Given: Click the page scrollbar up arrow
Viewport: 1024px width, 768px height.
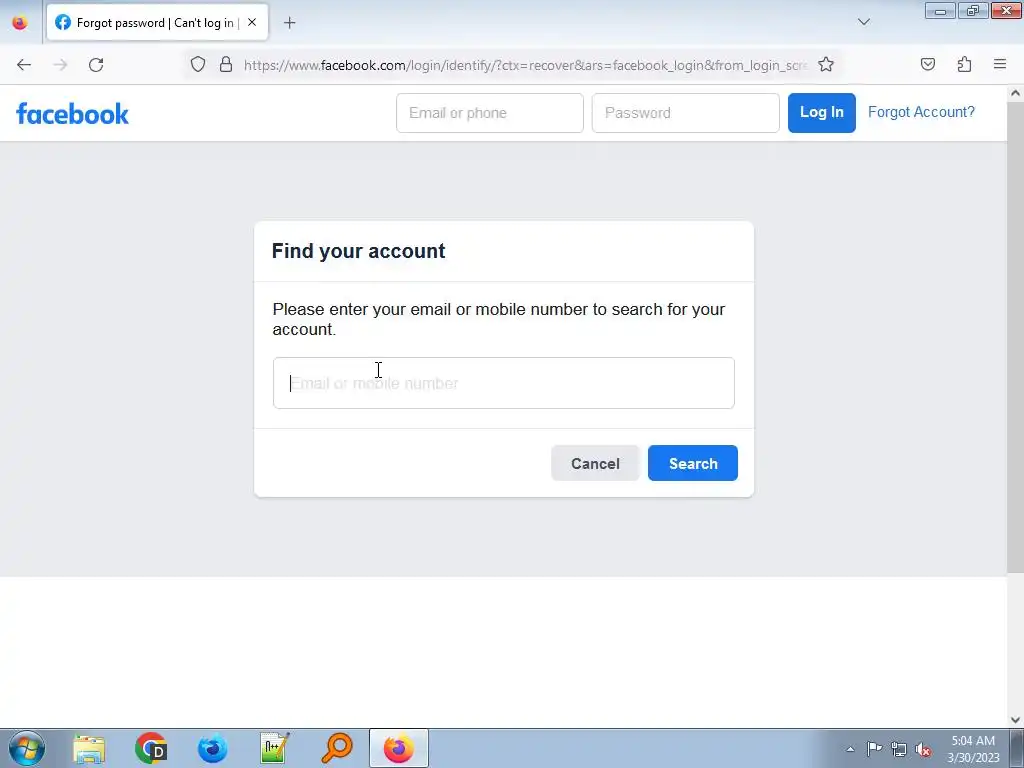Looking at the screenshot, I should pos(1015,93).
